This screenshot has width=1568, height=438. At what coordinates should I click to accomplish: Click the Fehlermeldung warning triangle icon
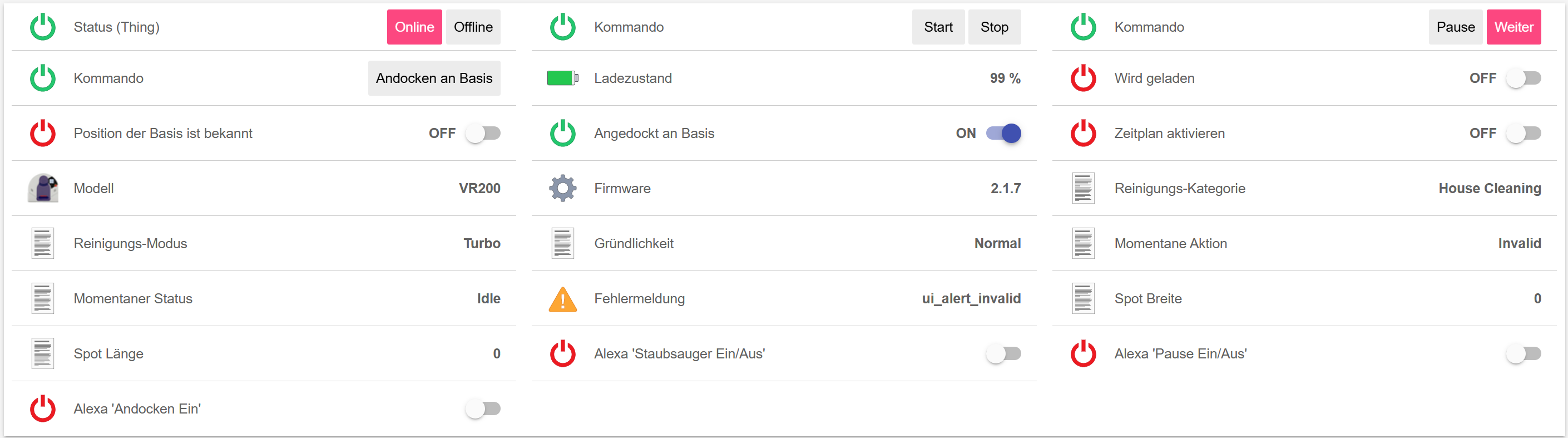coord(562,299)
